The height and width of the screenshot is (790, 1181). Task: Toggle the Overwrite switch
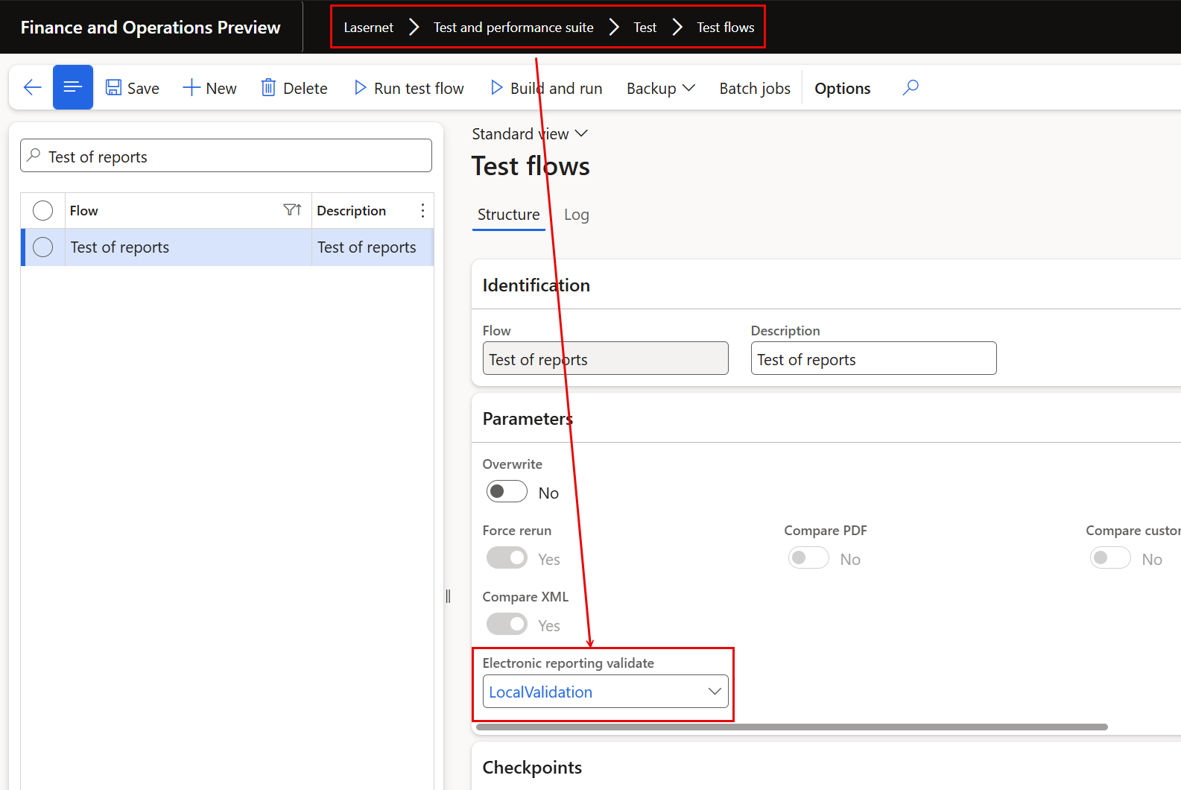point(506,492)
